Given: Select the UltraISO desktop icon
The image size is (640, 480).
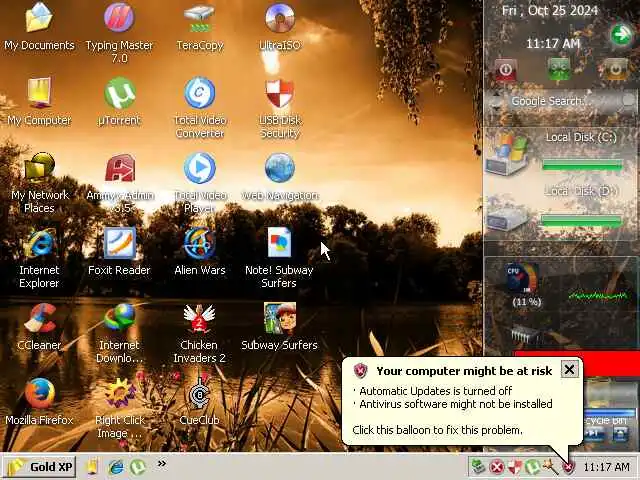Looking at the screenshot, I should 280,18.
